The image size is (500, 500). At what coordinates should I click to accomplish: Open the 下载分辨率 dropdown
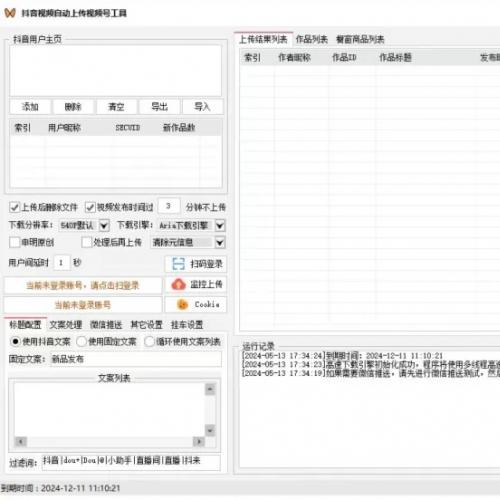click(x=104, y=225)
